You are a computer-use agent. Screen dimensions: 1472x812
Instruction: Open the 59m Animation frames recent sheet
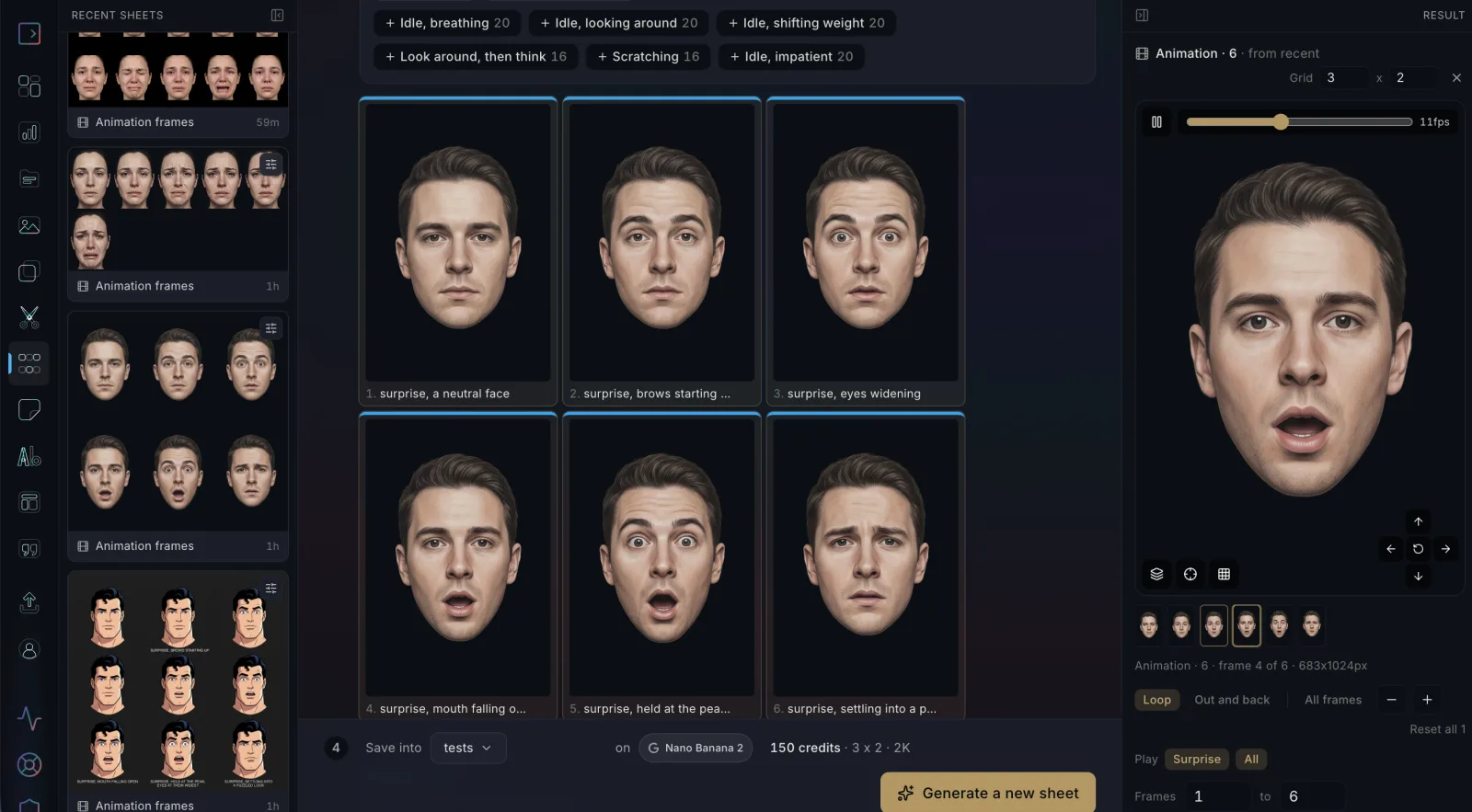click(x=178, y=85)
